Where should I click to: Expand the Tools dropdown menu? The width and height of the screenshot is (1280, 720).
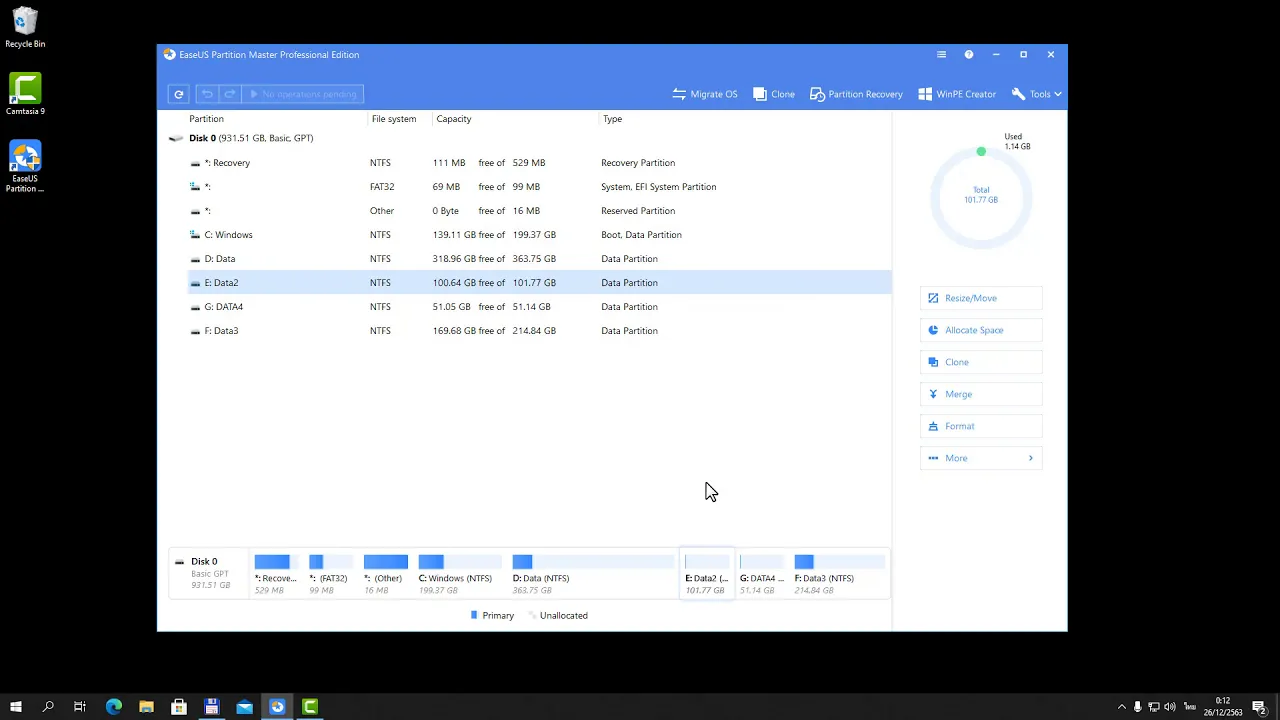click(x=1036, y=94)
